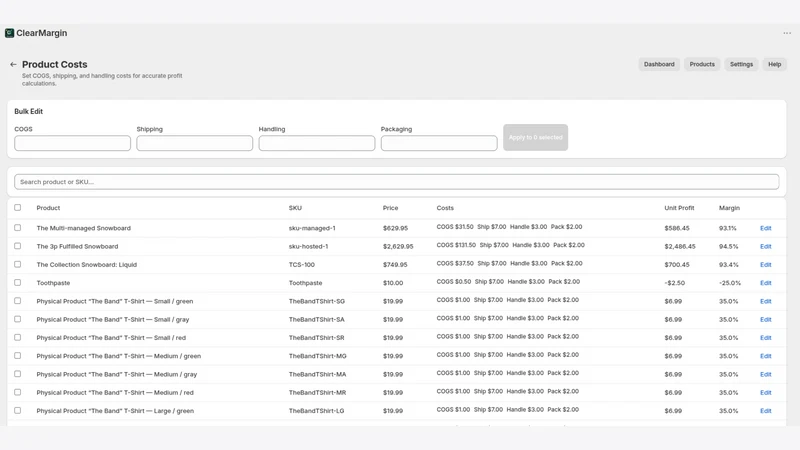Select The Collection Snowboard: Liquid checkbox
This screenshot has width=800, height=450.
pos(17,264)
